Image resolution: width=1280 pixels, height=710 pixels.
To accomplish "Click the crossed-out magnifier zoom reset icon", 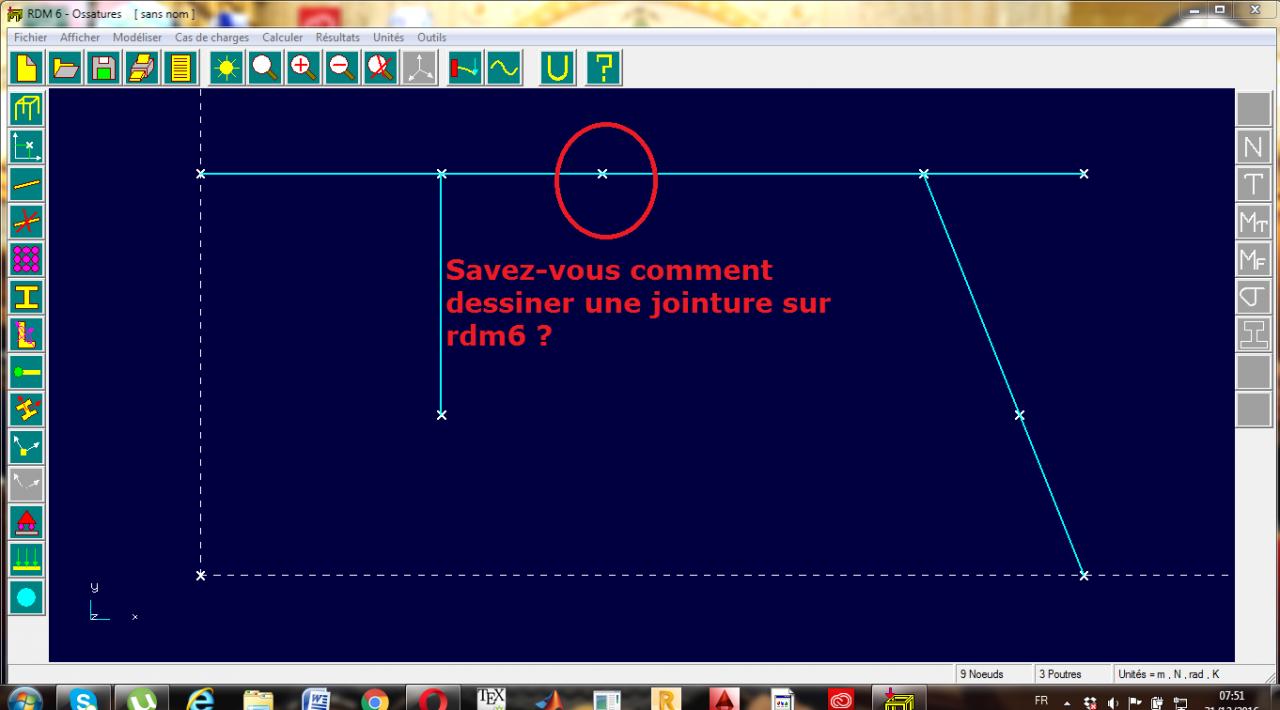I will click(x=380, y=68).
